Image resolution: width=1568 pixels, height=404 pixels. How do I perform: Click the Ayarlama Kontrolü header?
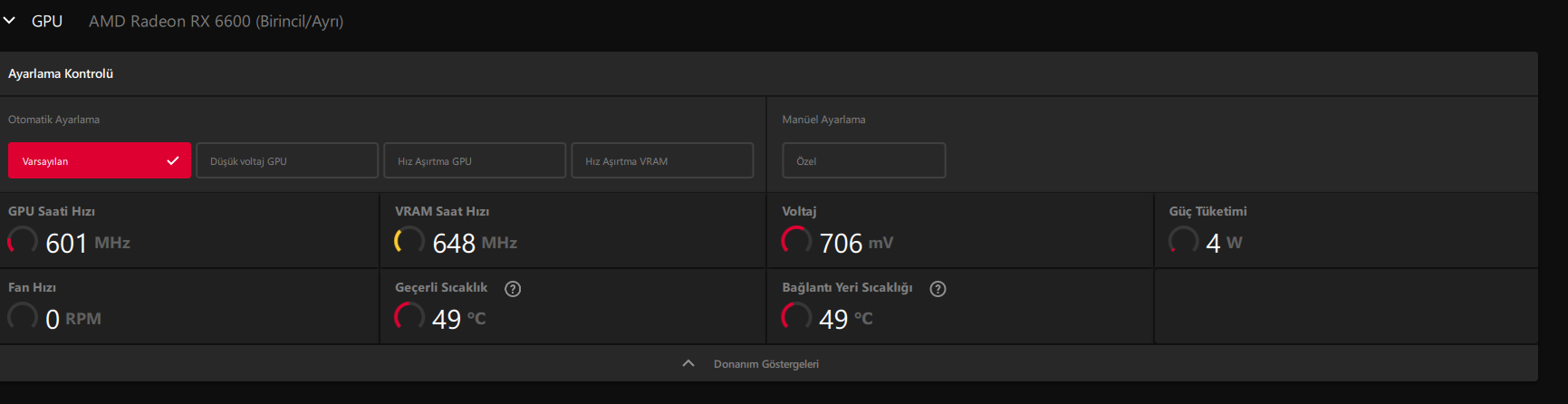coord(61,74)
